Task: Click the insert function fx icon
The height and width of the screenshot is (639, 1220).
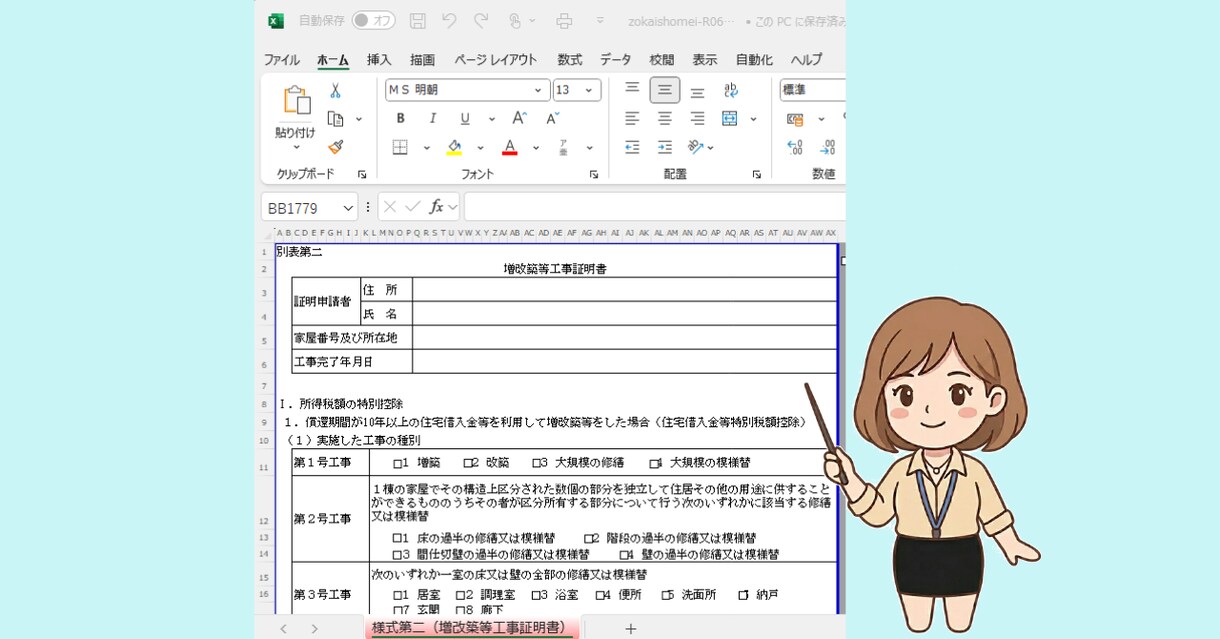Action: 437,207
